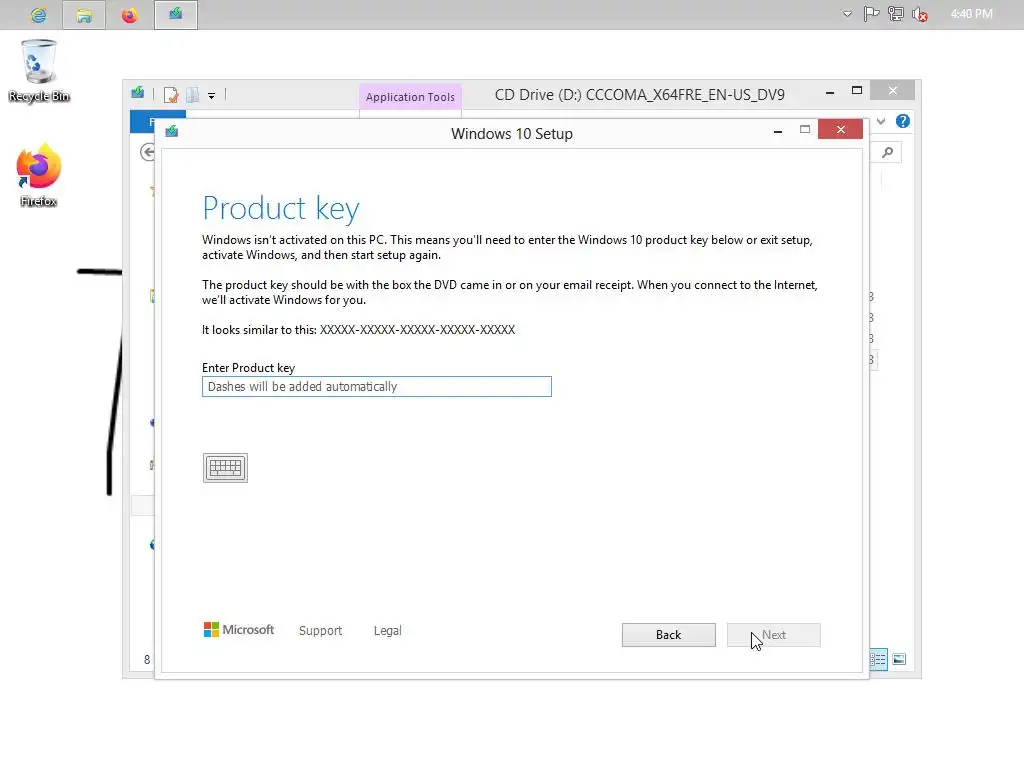The image size is (1024, 768).
Task: Click the network tray icon
Action: click(x=896, y=14)
